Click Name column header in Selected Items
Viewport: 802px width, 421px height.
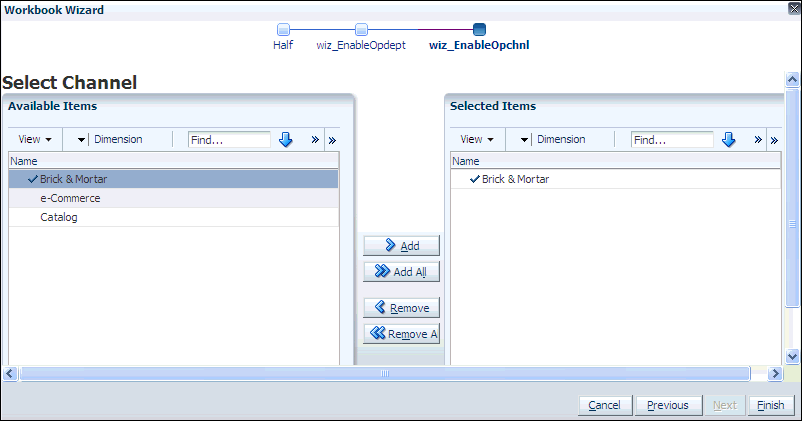coord(615,161)
